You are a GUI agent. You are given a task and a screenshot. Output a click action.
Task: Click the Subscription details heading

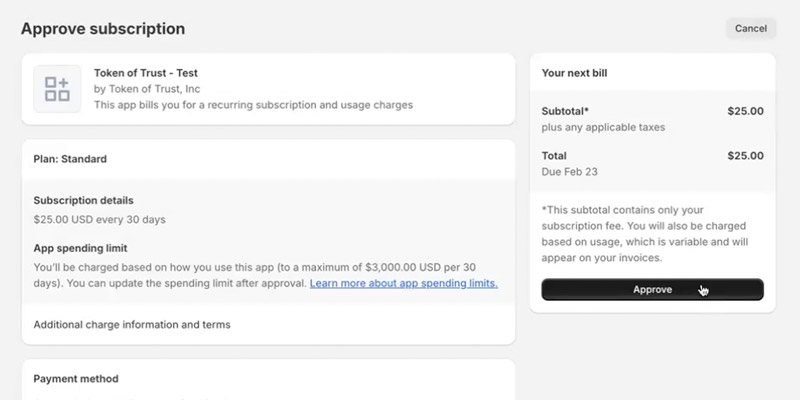(x=84, y=201)
